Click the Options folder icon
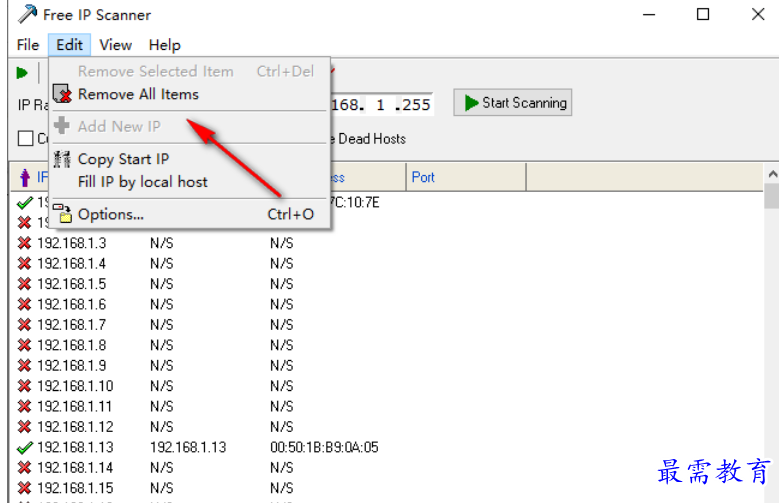This screenshot has height=503, width=779. (63, 214)
